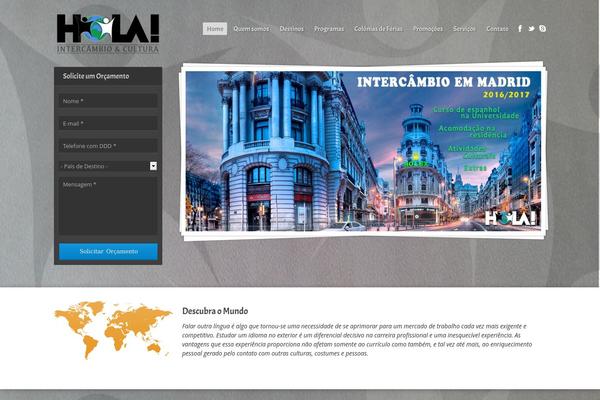This screenshot has width=600, height=400.
Task: Open the Skype icon link
Action: 542,29
